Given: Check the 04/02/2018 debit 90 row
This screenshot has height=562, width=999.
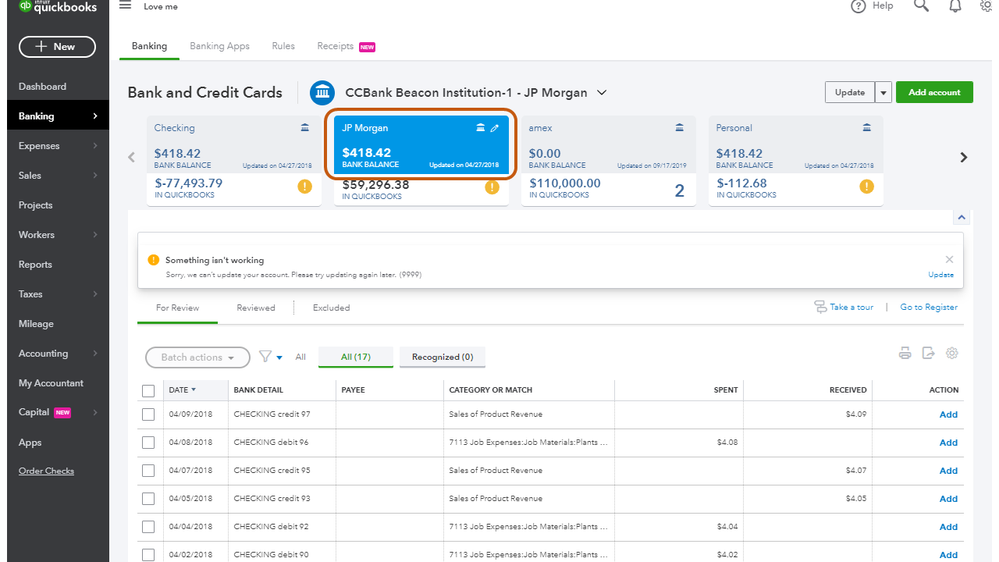Looking at the screenshot, I should (x=148, y=555).
